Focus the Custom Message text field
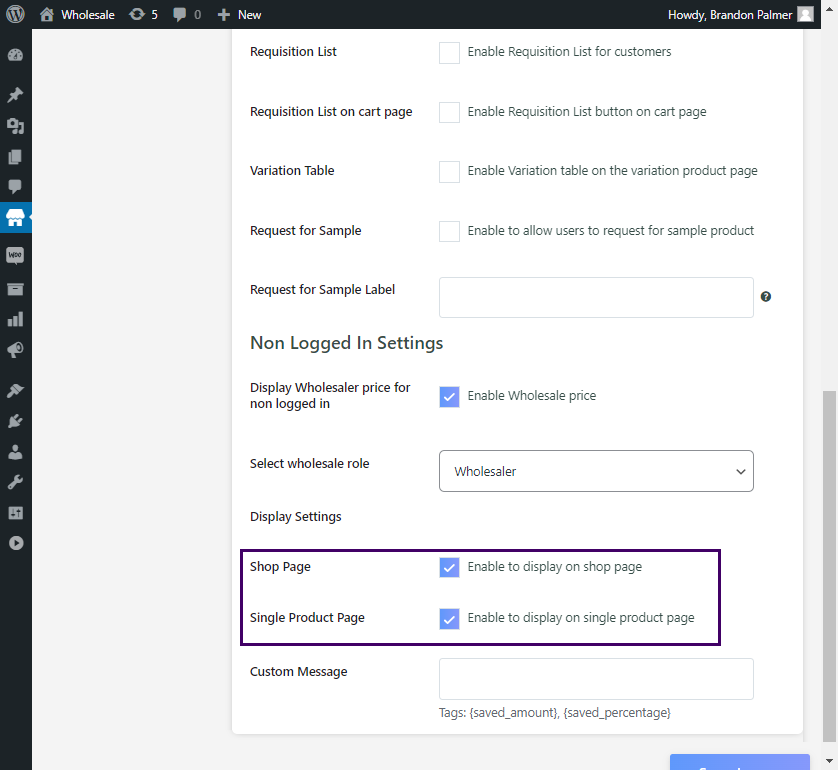Screen dimensions: 838x770 (596, 679)
